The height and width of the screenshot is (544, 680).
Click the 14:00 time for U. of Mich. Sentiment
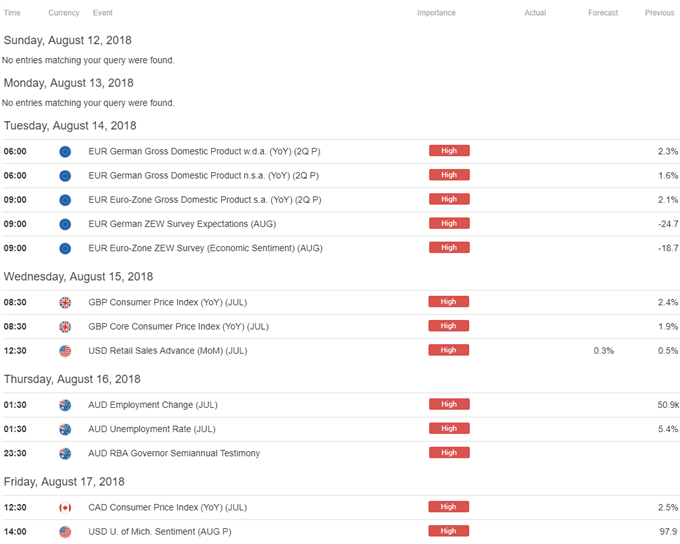15,532
